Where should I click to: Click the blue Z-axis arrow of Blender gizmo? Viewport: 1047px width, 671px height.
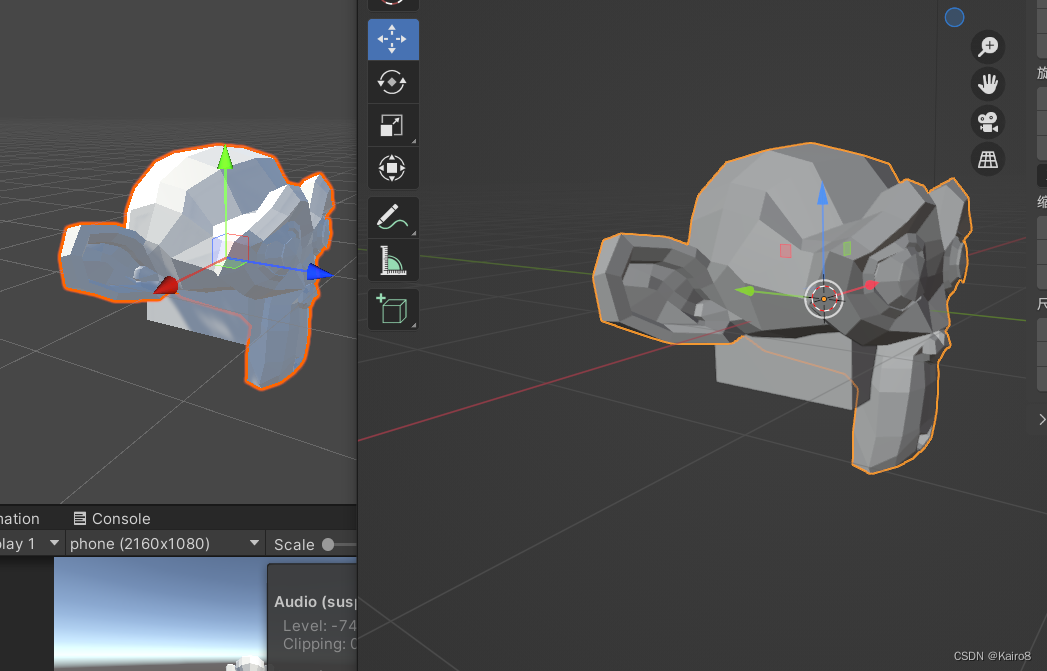[x=823, y=194]
